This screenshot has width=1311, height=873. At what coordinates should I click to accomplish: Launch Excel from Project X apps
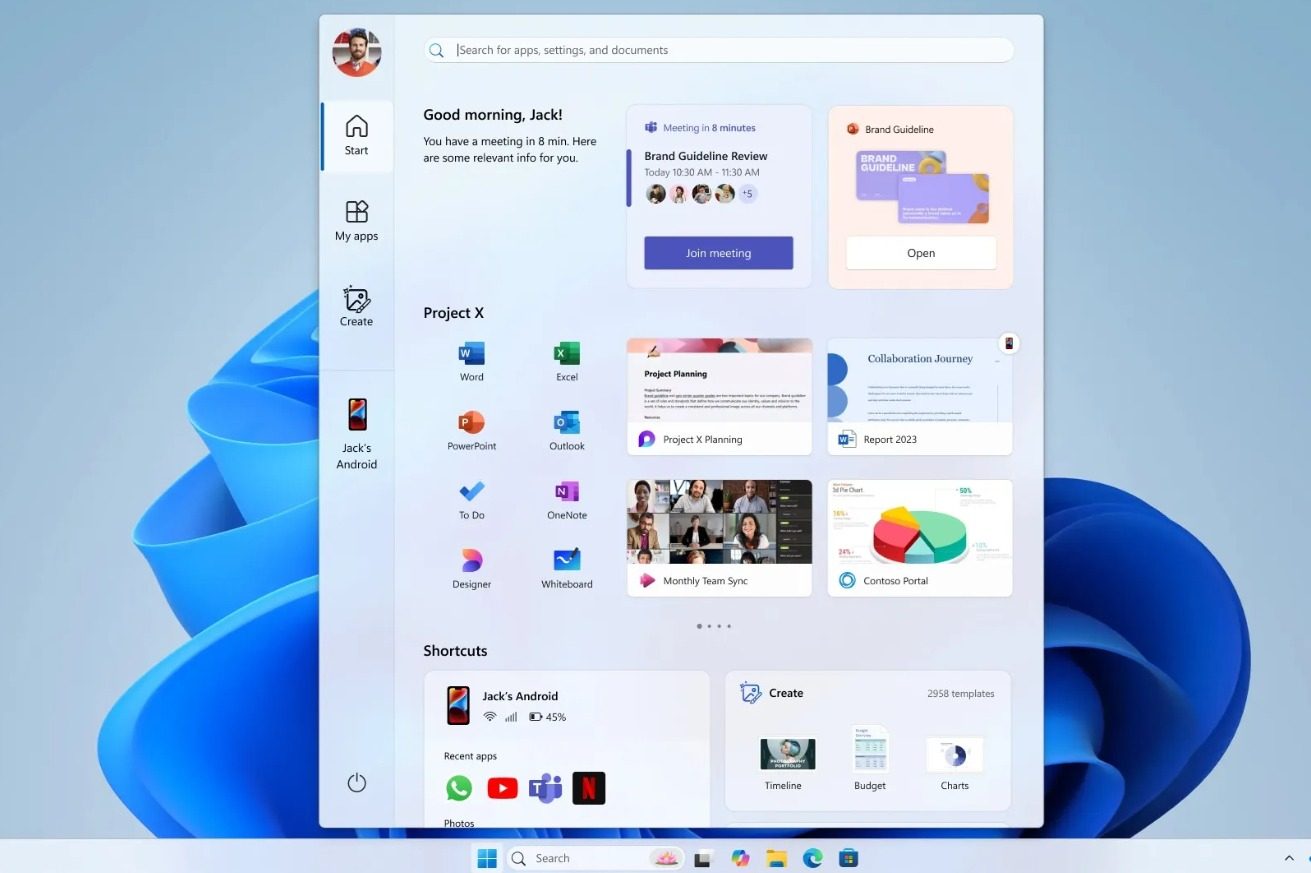(x=567, y=354)
